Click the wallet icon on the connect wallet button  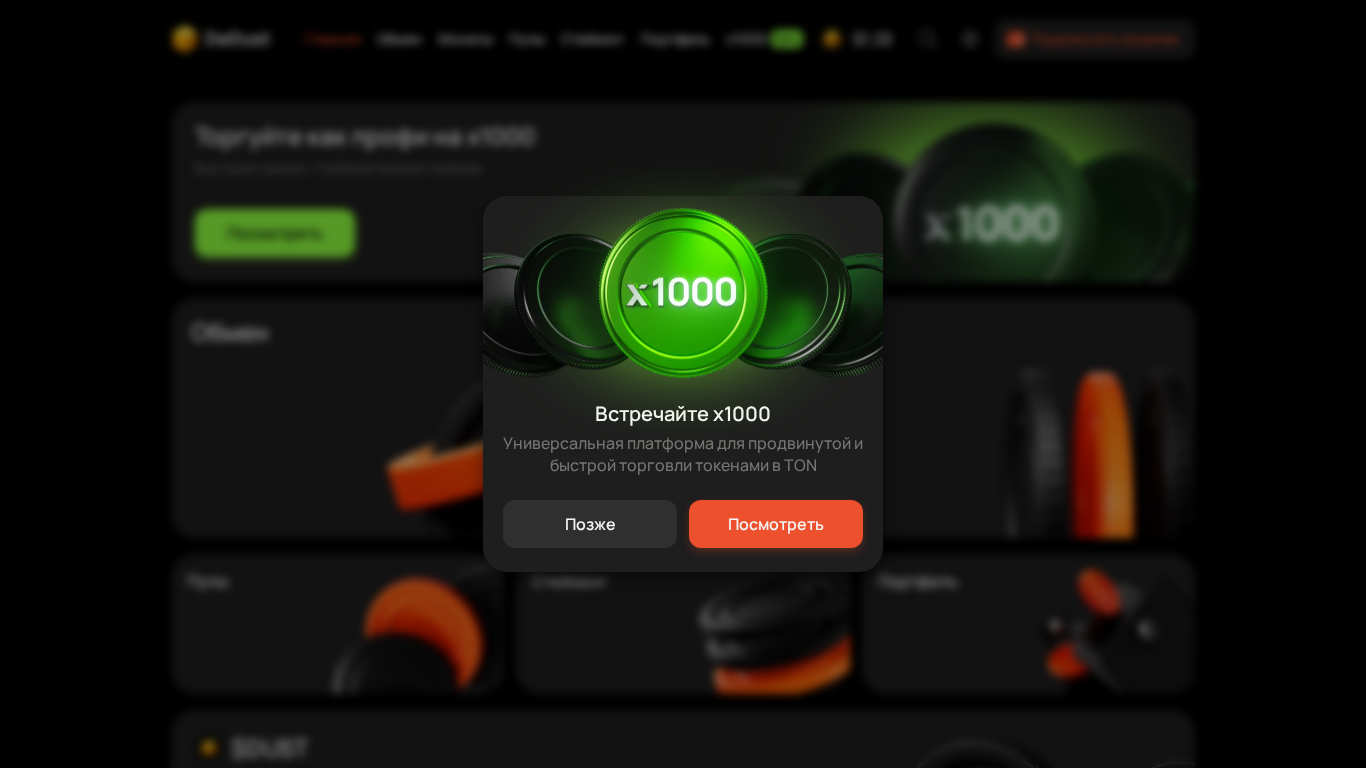pos(1016,39)
